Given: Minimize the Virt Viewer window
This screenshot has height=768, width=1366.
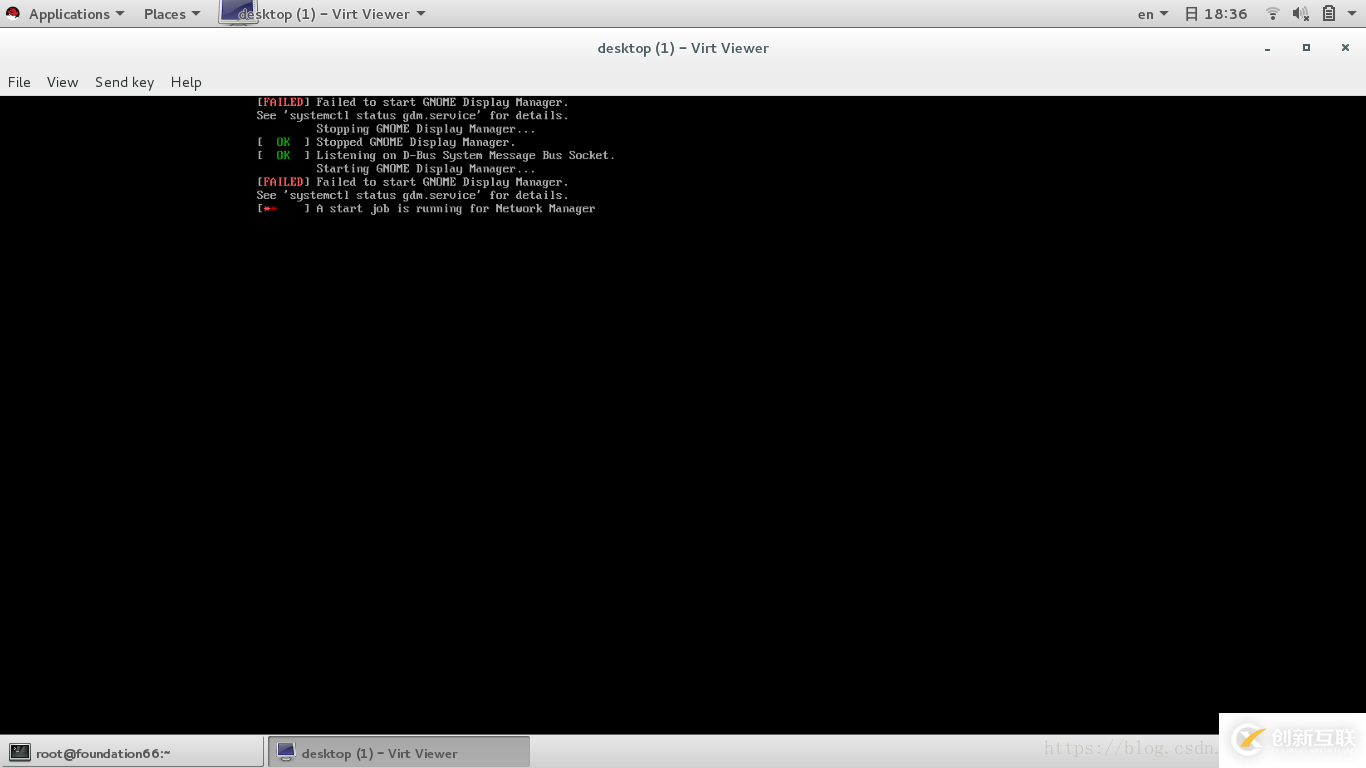Looking at the screenshot, I should pos(1267,48).
